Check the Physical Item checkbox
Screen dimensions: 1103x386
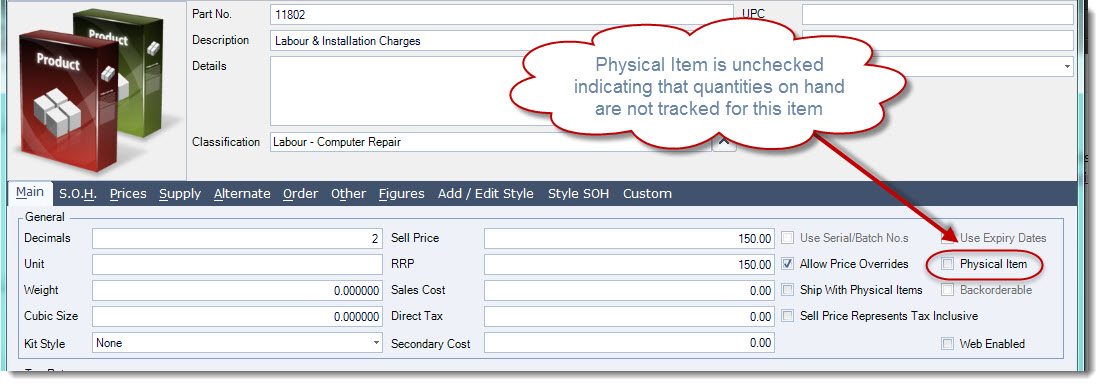pyautogui.click(x=948, y=264)
